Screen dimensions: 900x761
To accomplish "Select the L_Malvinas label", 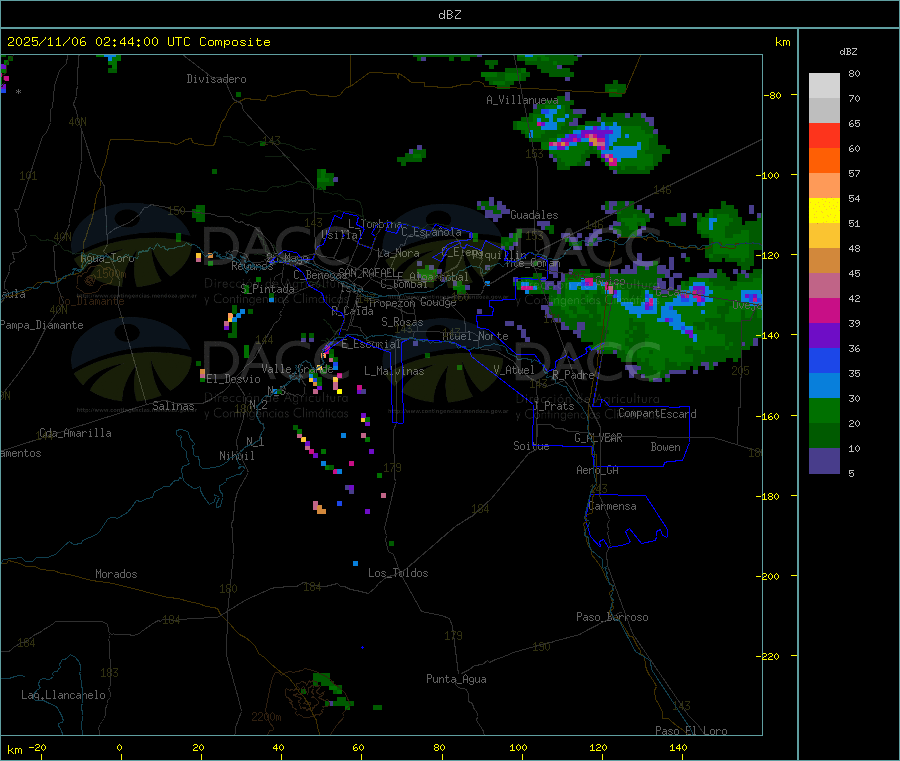I will click(x=394, y=372).
